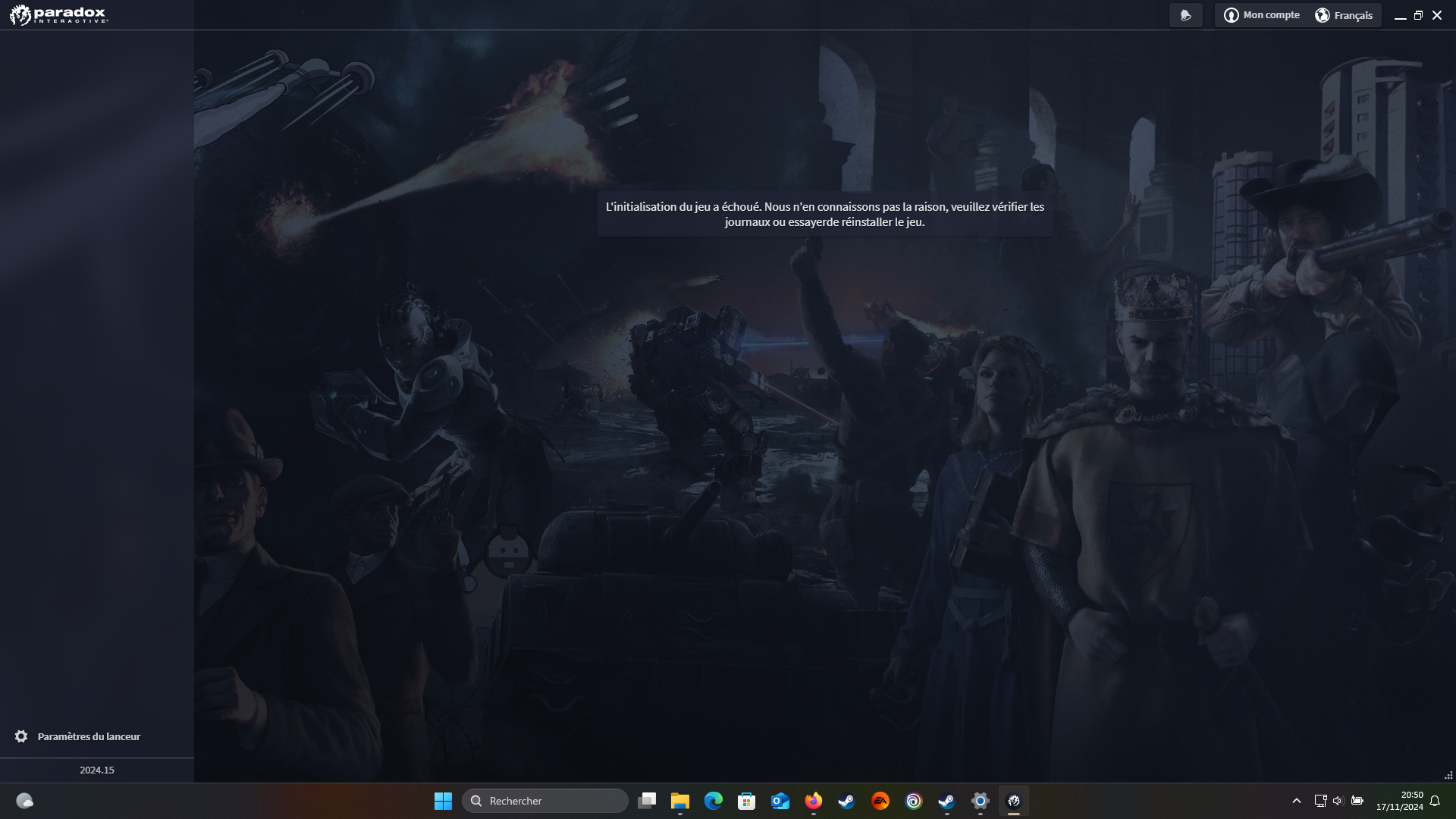Open Task View in the taskbar
Screen dimensions: 1456x819
pyautogui.click(x=647, y=801)
